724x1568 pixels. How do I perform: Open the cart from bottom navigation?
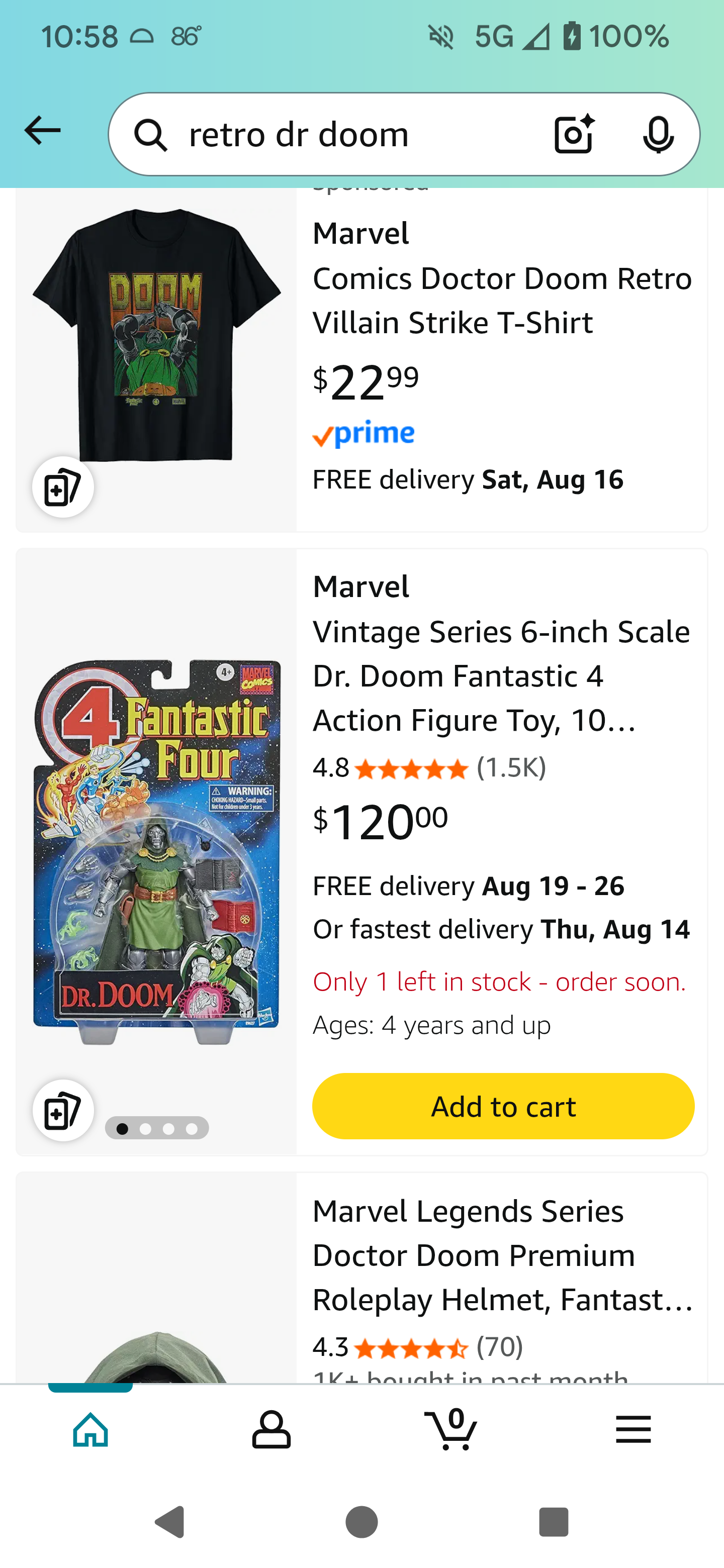451,1429
